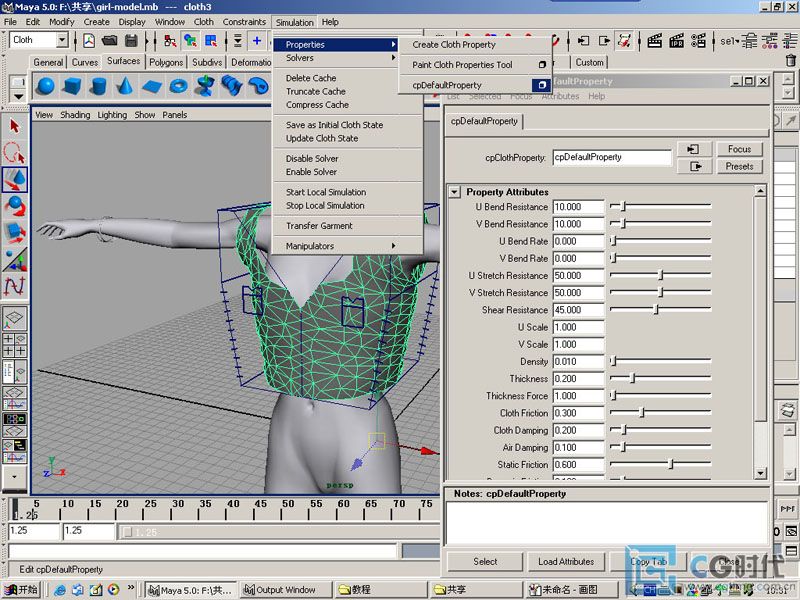Click the cpClothProperty name field
Viewport: 800px width, 600px height.
tap(612, 157)
